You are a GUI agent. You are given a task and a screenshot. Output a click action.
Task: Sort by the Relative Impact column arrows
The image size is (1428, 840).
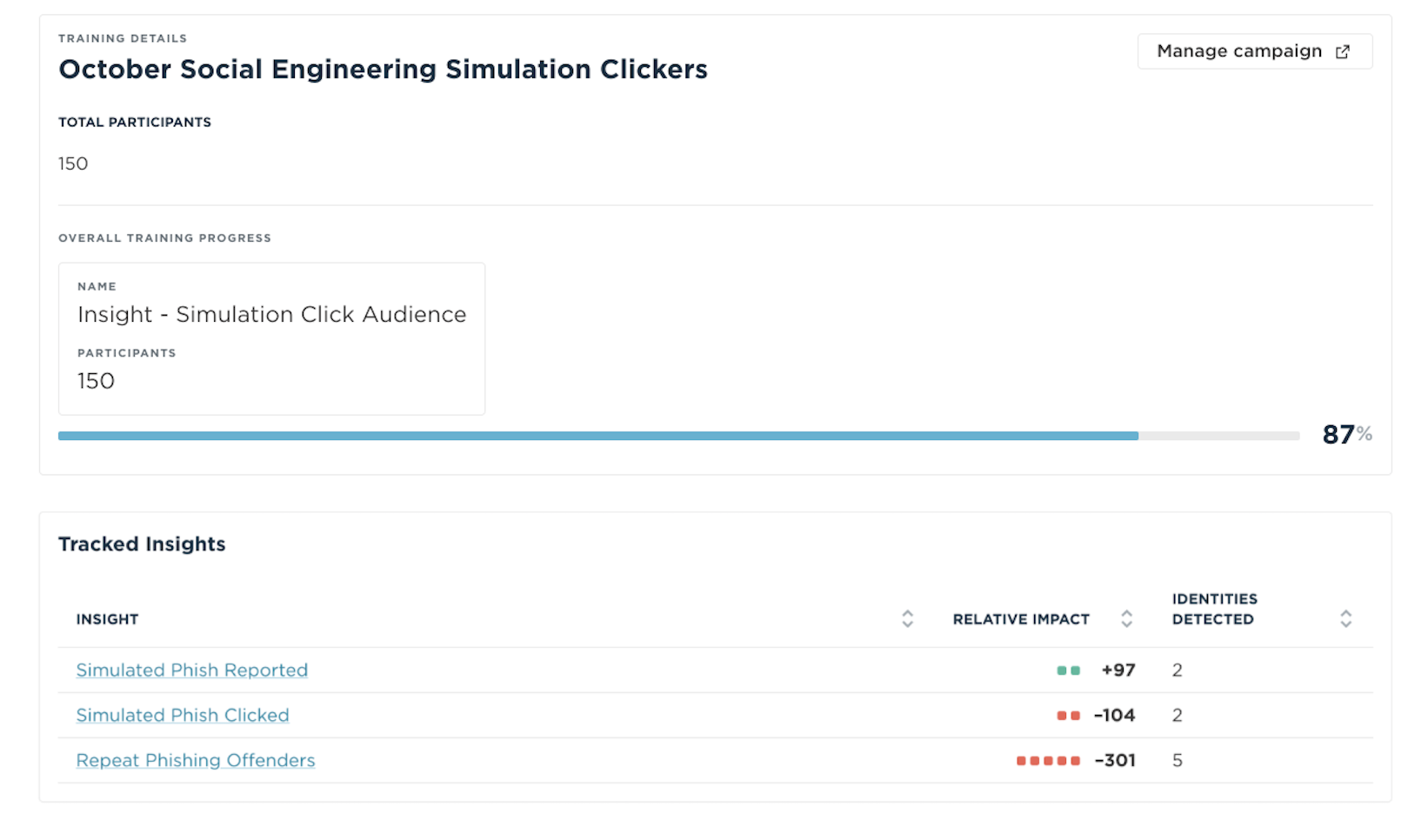(1126, 619)
